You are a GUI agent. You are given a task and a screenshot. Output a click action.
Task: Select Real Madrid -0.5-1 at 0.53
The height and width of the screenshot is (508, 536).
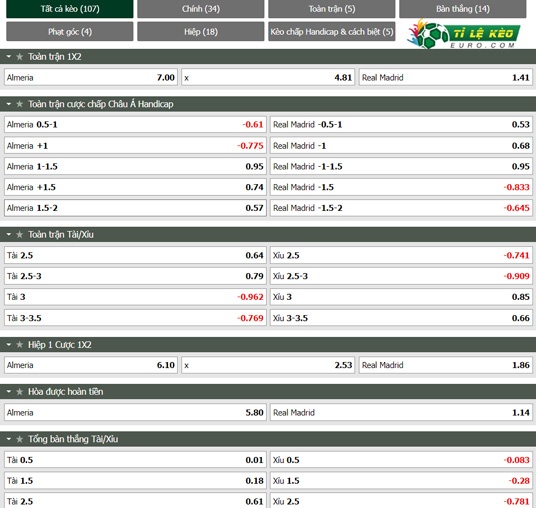point(401,124)
